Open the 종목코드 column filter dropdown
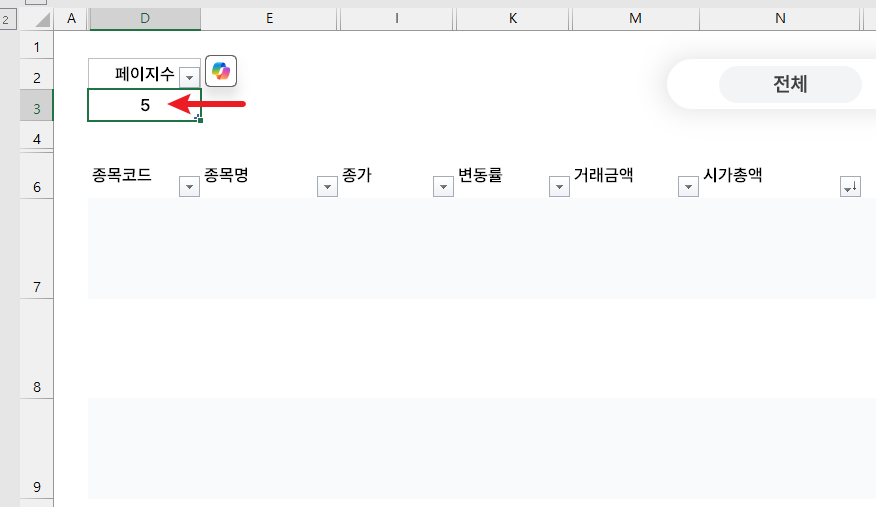 [x=189, y=186]
